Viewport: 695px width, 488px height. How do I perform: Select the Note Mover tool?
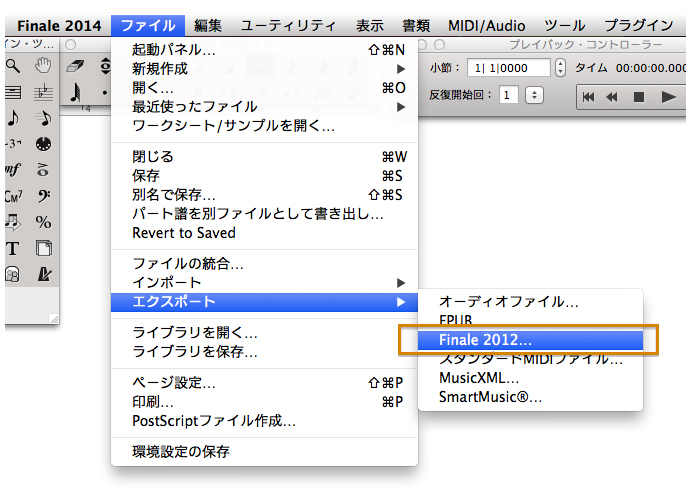coord(13,222)
